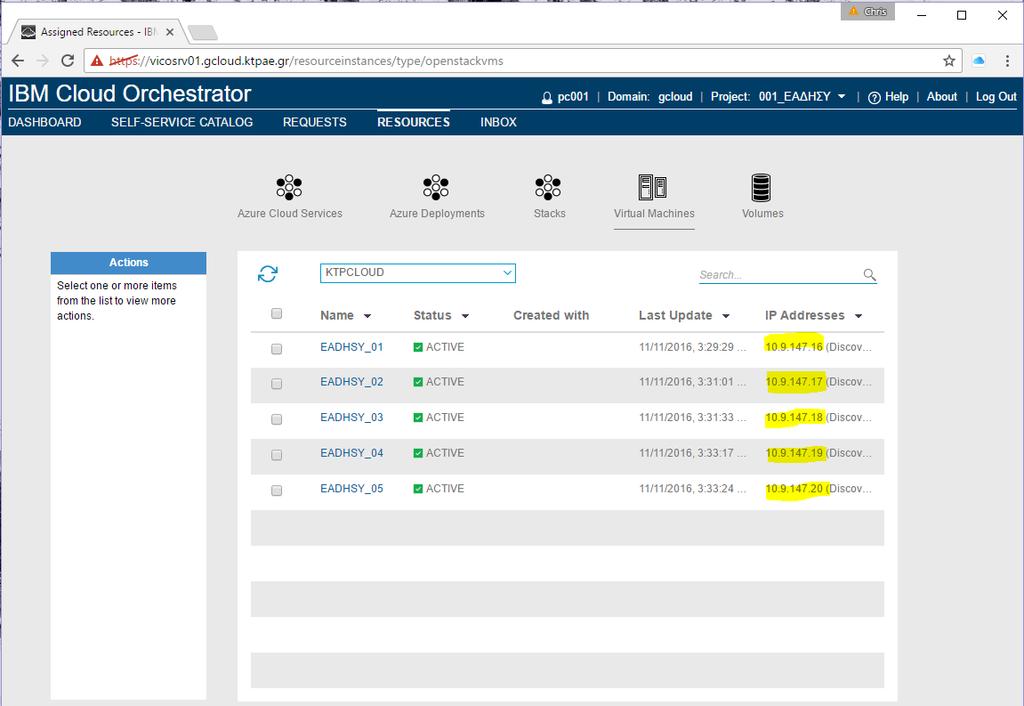The image size is (1024, 706).
Task: Click the pc001 user name
Action: (x=573, y=97)
